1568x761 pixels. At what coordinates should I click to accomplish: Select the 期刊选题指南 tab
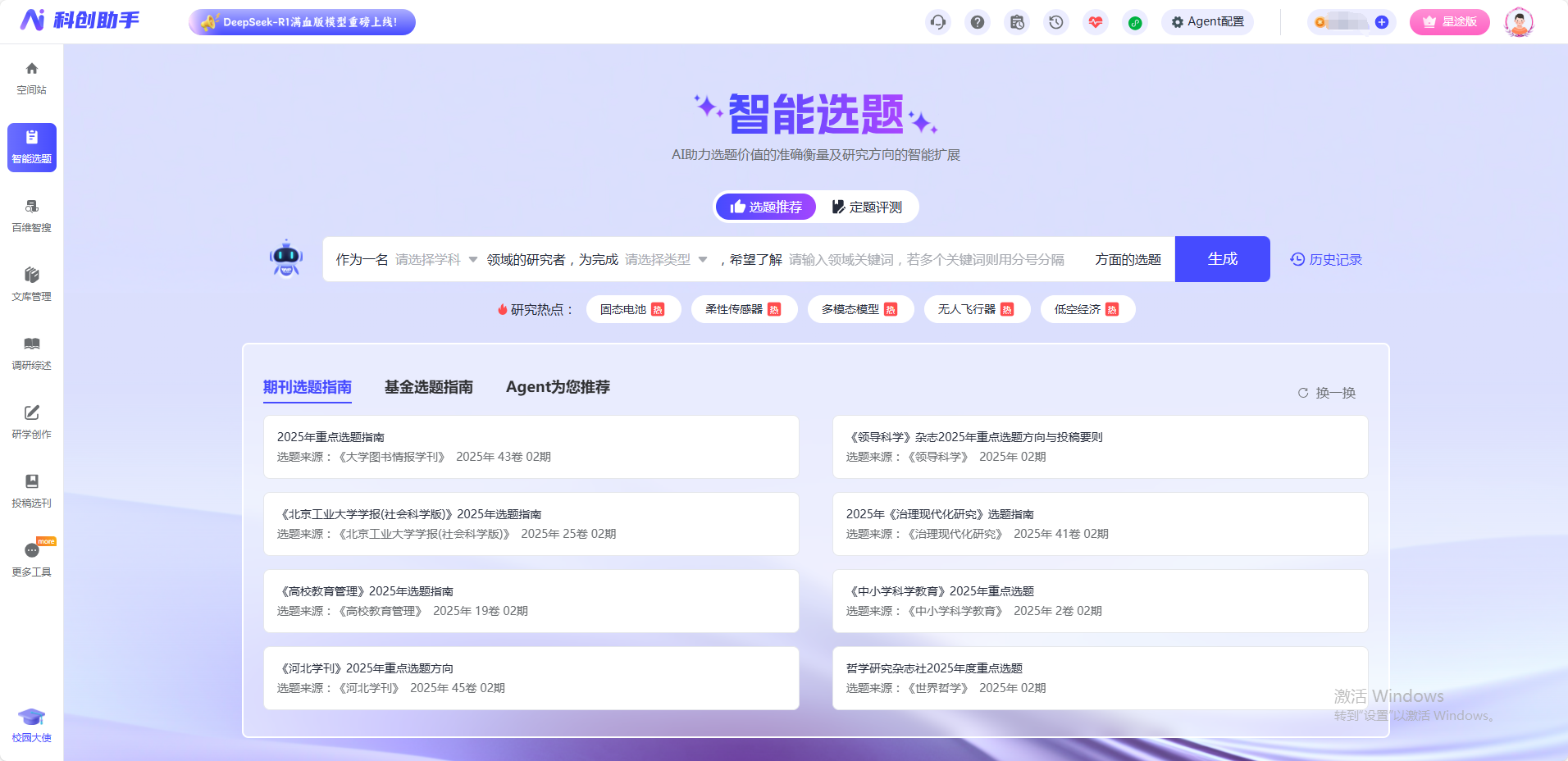(x=308, y=387)
